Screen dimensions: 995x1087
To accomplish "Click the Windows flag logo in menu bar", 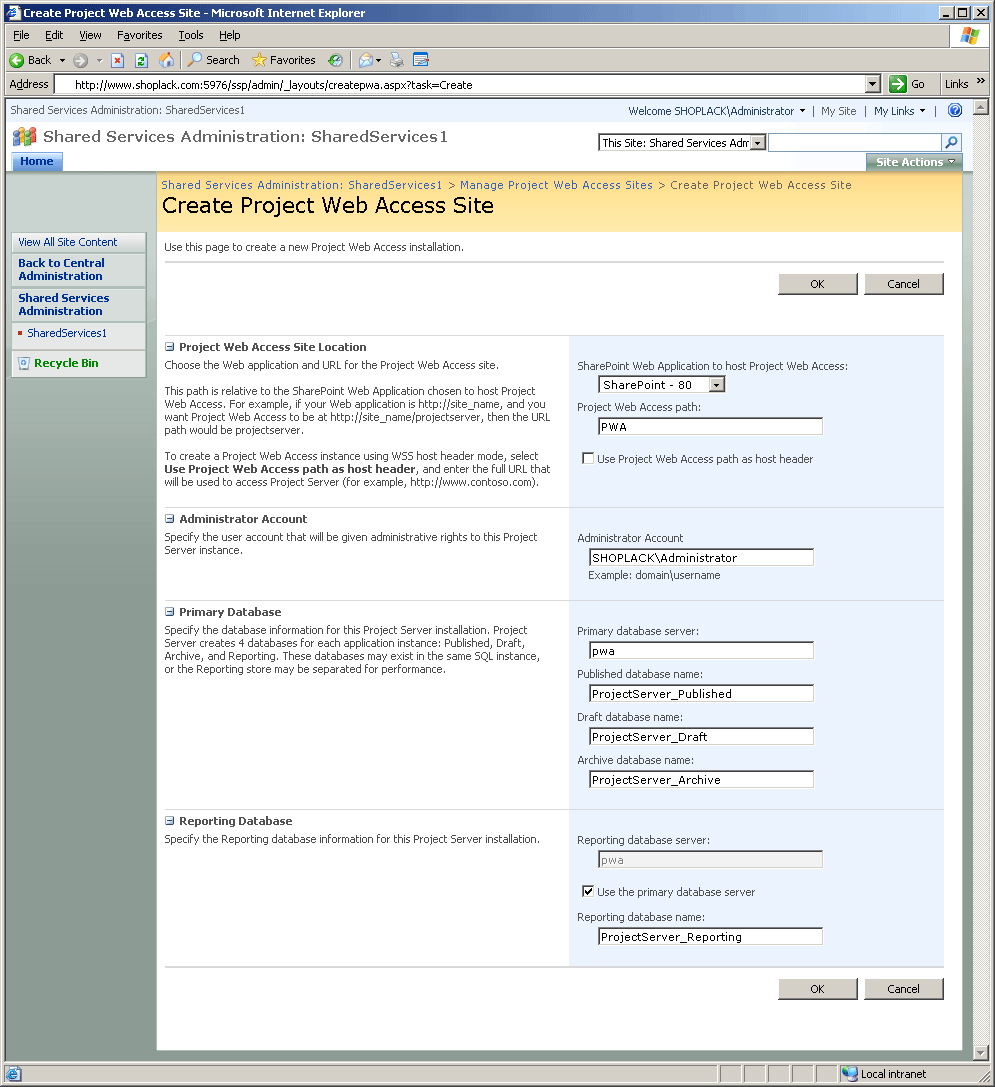I will pos(969,36).
